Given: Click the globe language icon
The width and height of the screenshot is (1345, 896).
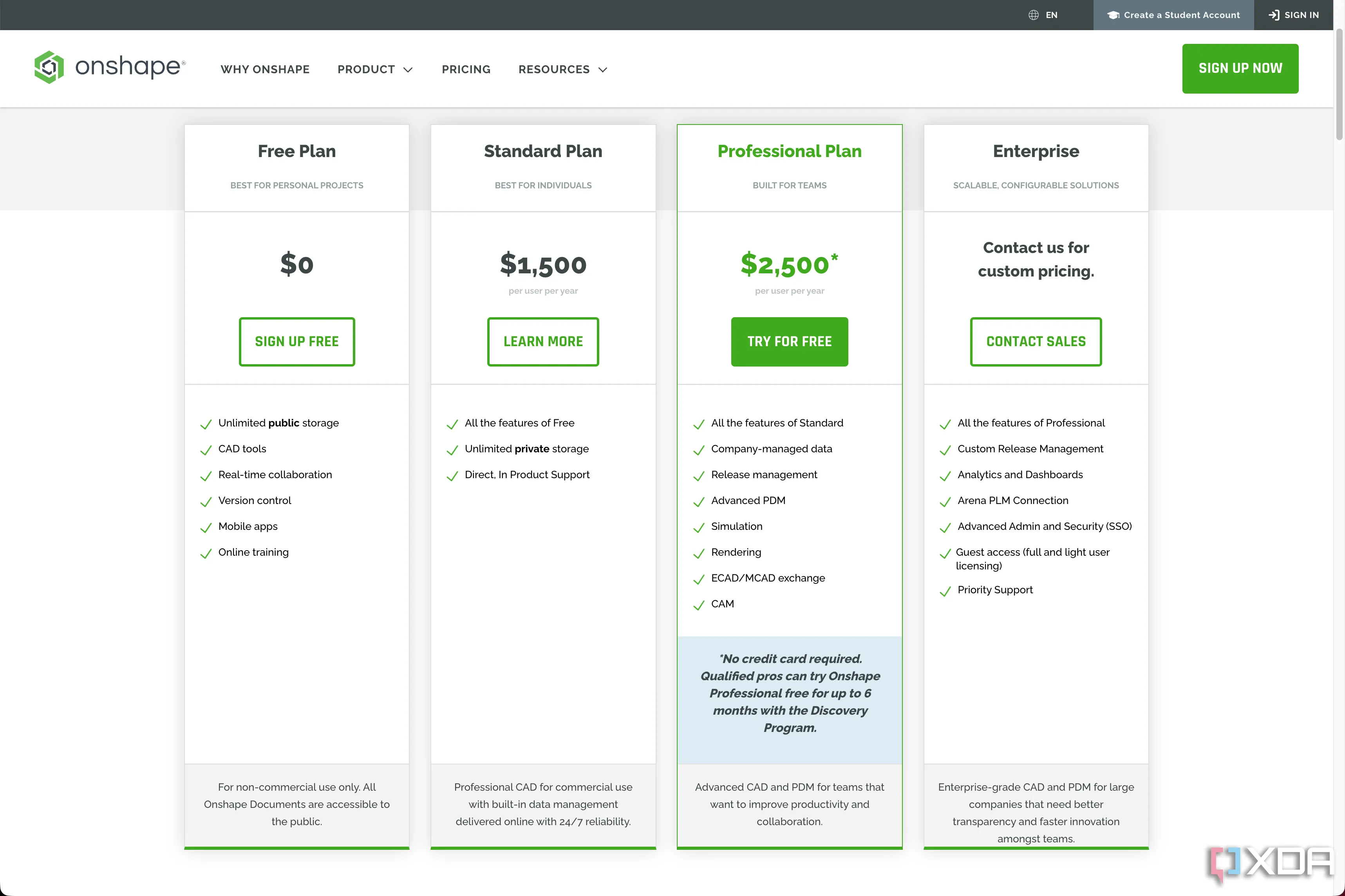Looking at the screenshot, I should (1033, 15).
